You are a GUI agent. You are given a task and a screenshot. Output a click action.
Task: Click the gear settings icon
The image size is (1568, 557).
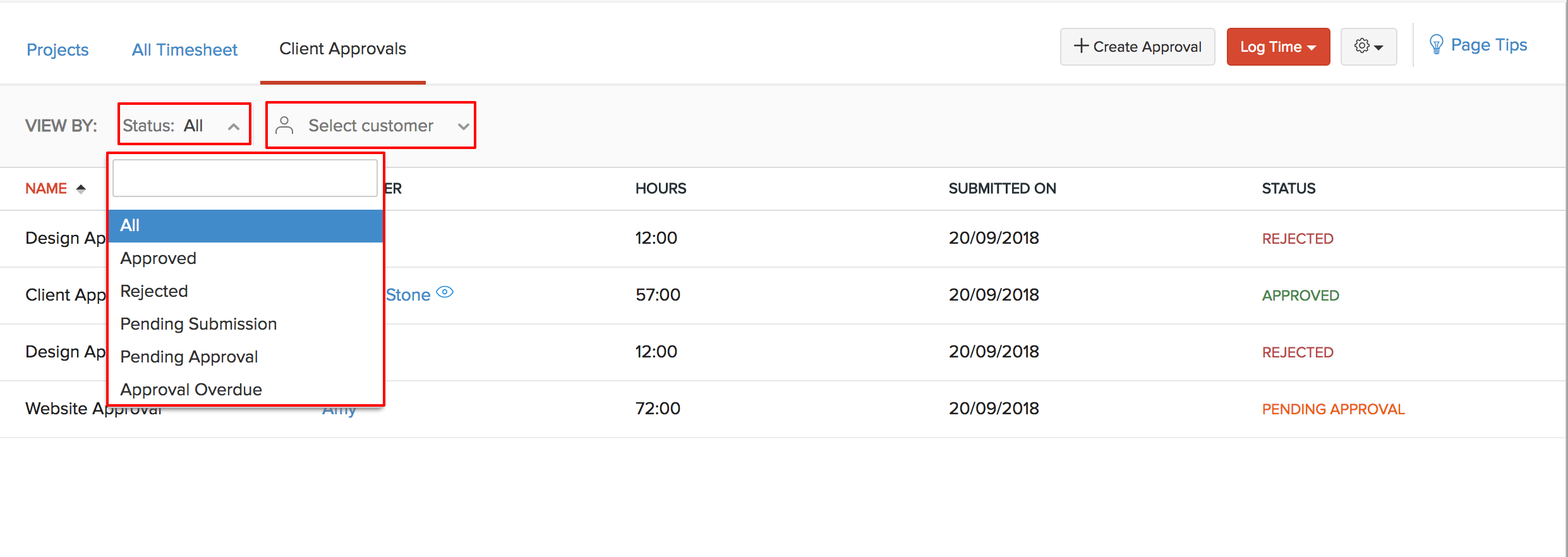point(1362,46)
